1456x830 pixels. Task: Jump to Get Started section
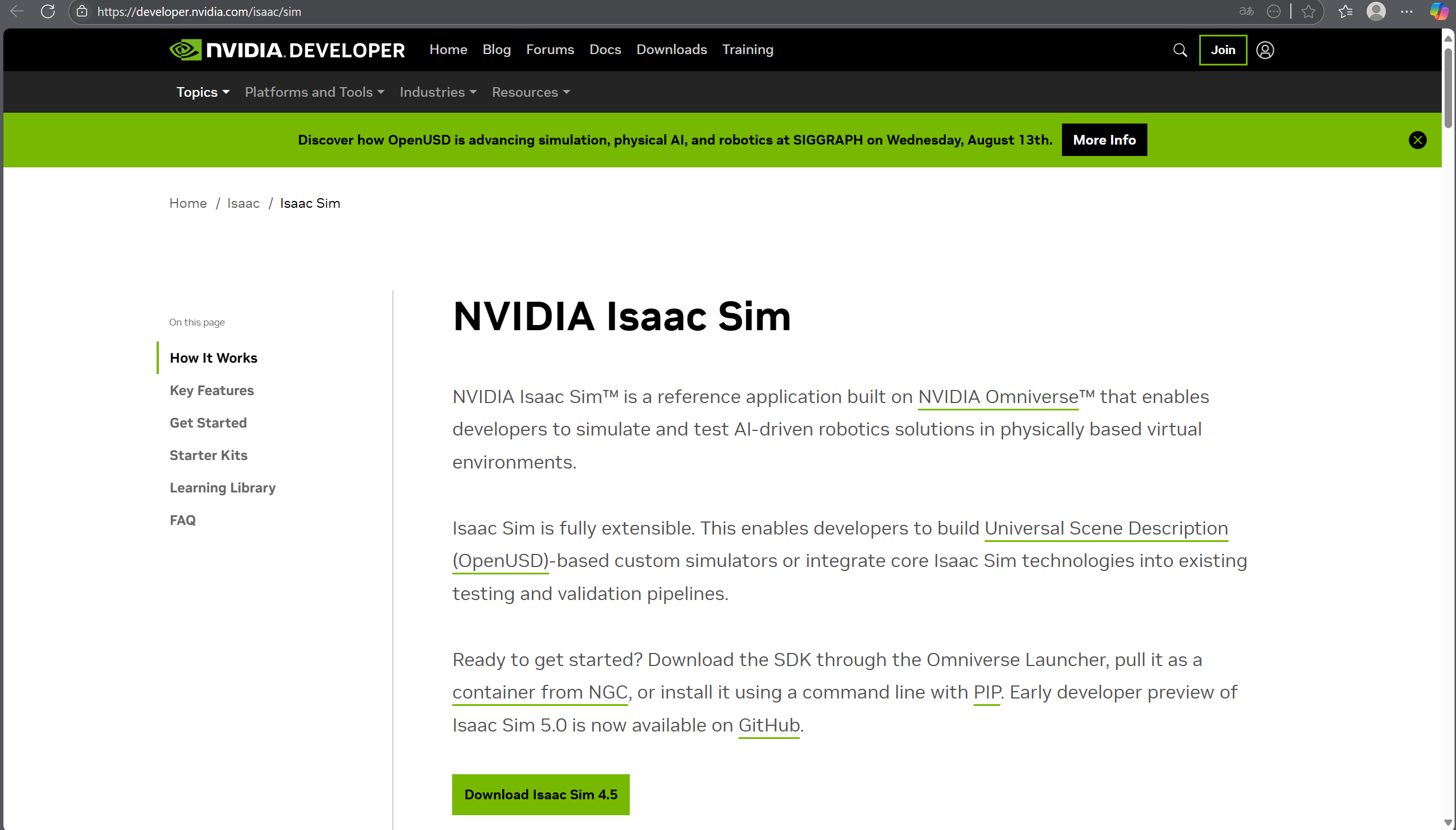tap(208, 423)
